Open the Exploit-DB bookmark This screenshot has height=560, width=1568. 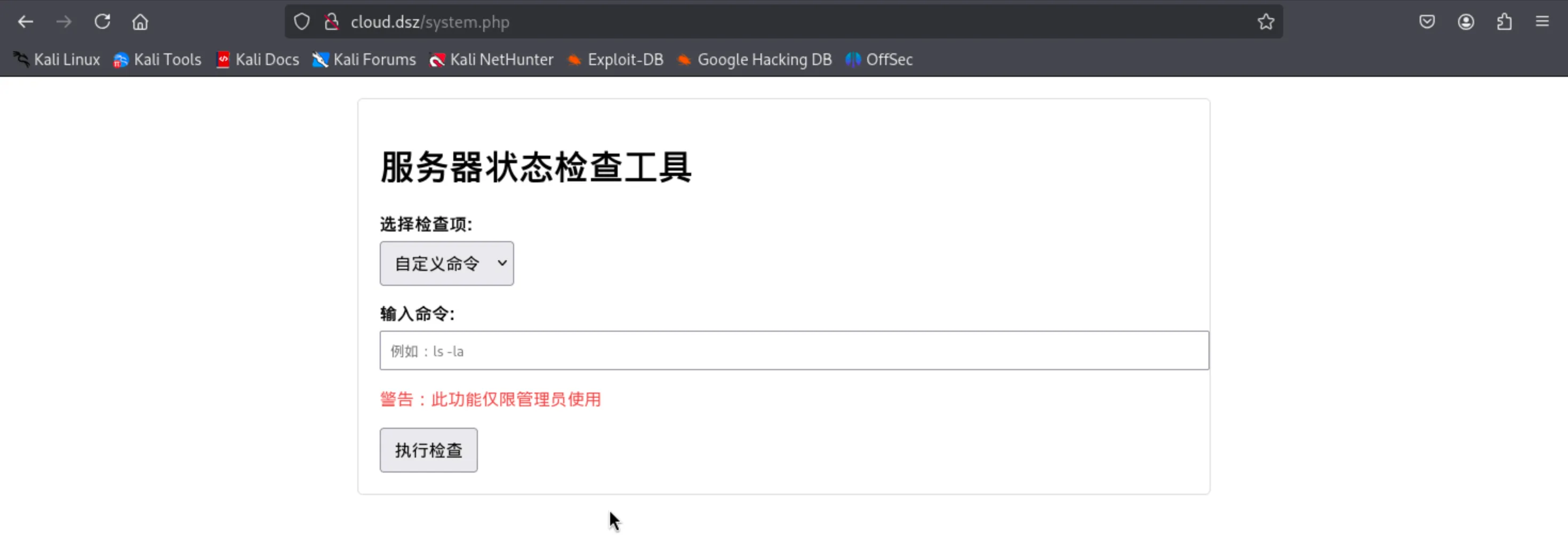click(x=615, y=60)
